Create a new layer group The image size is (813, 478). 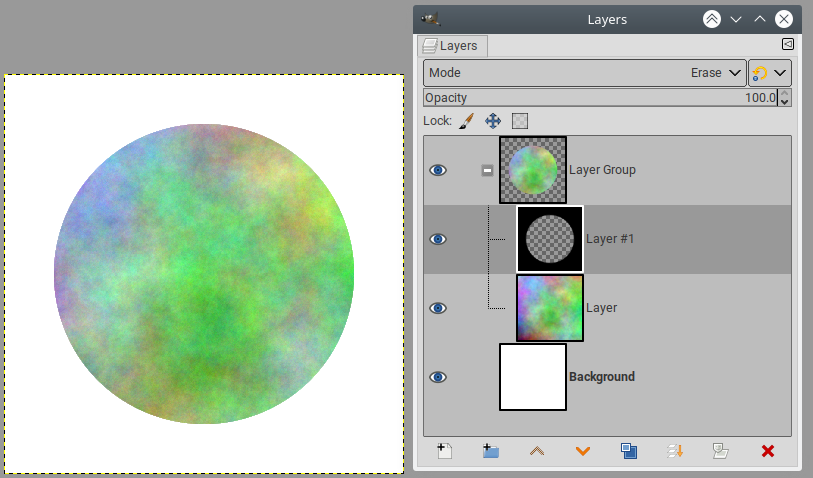(x=490, y=451)
